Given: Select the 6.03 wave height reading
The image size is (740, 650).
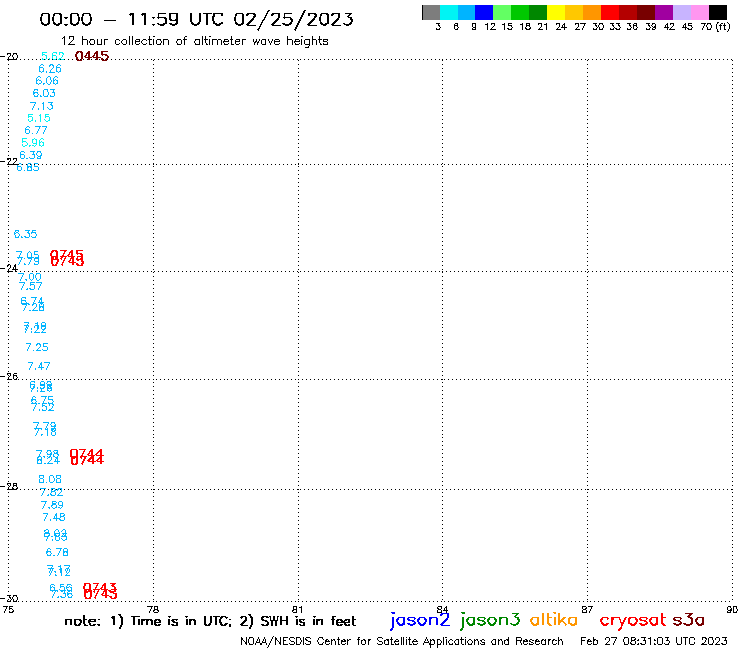Looking at the screenshot, I should click(x=44, y=93).
